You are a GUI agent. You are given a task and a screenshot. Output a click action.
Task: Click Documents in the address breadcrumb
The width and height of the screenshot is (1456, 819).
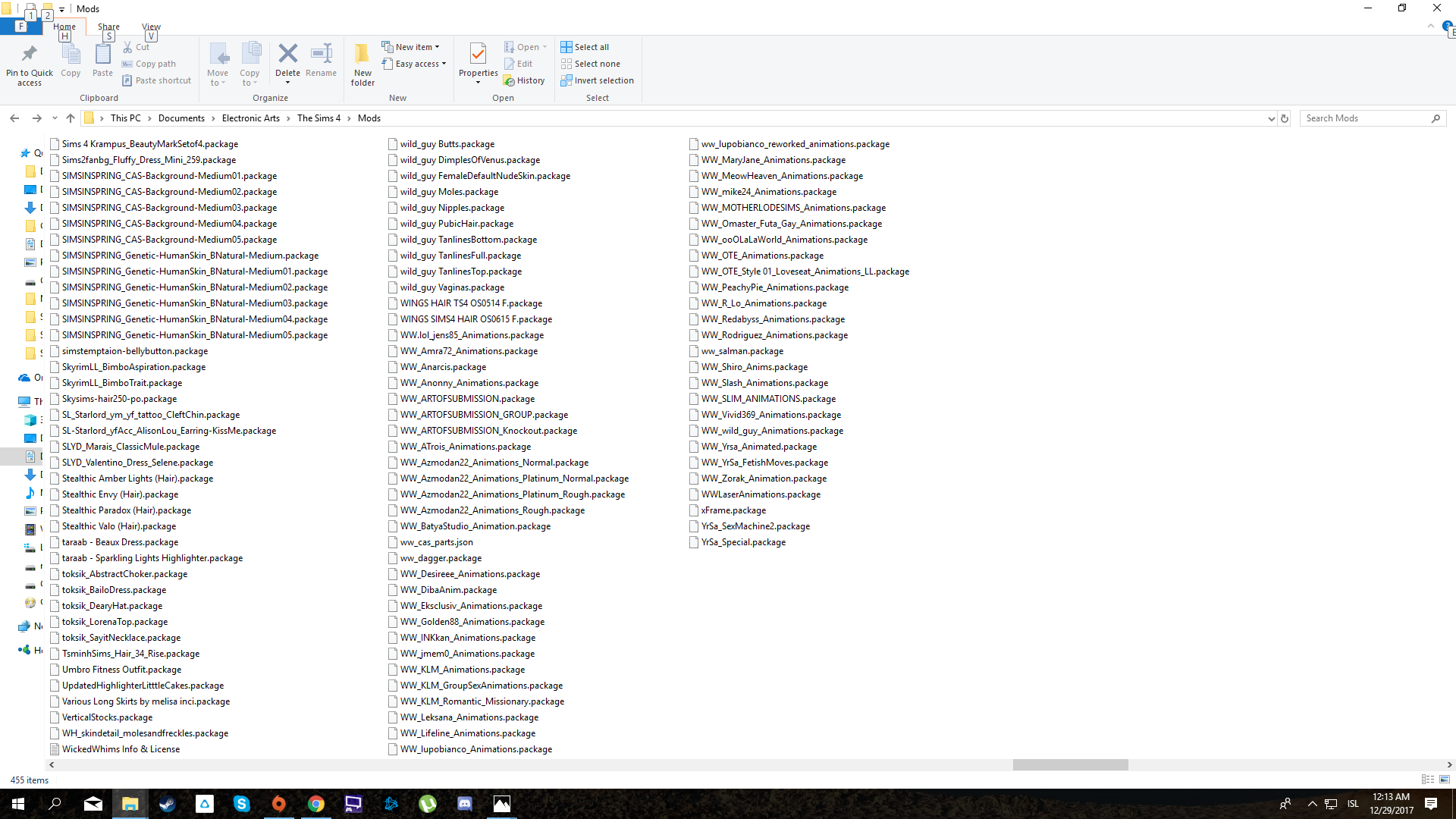point(181,118)
